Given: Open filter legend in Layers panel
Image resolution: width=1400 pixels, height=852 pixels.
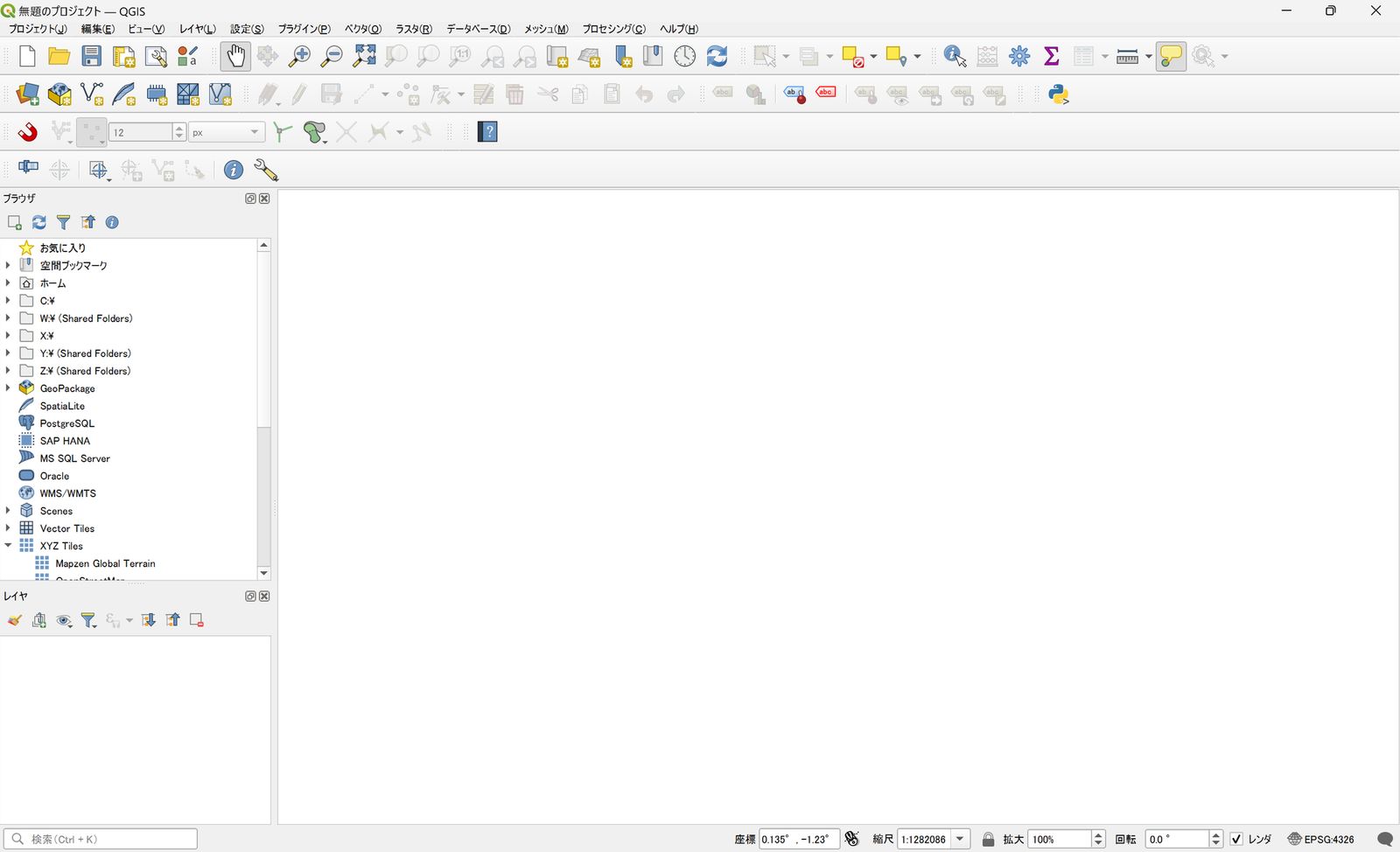Looking at the screenshot, I should 88,620.
